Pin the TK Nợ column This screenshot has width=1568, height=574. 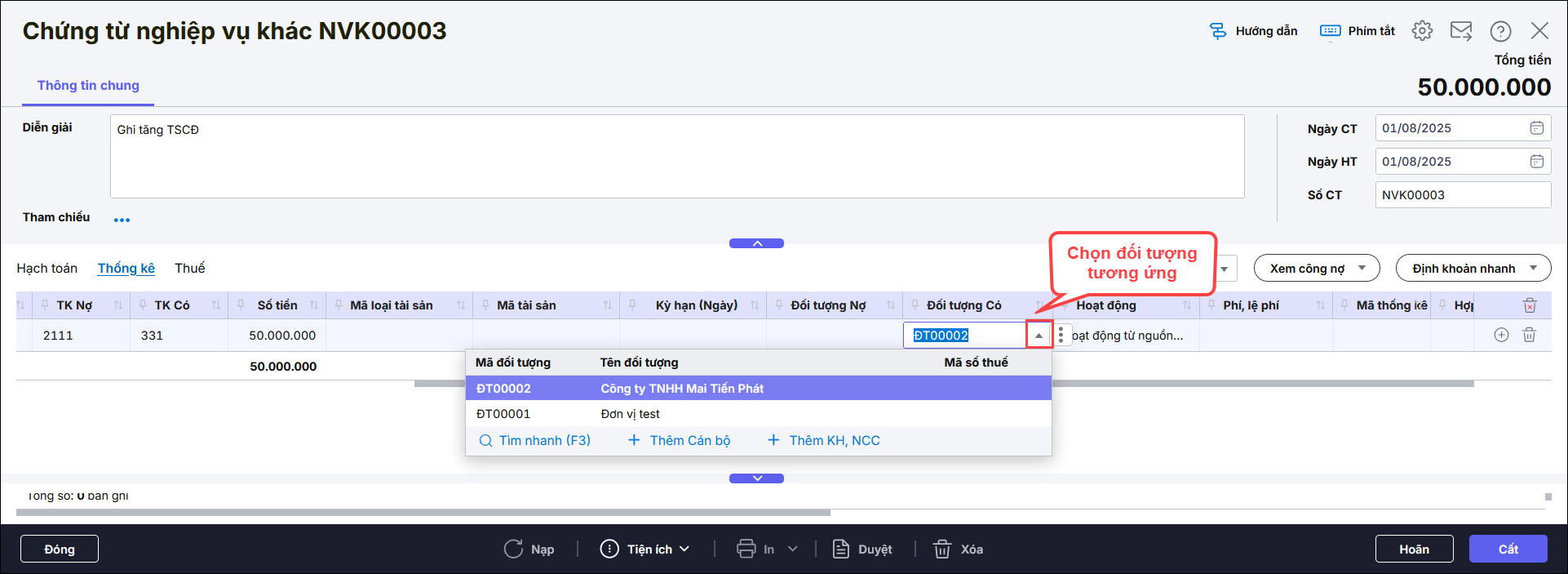pos(45,305)
